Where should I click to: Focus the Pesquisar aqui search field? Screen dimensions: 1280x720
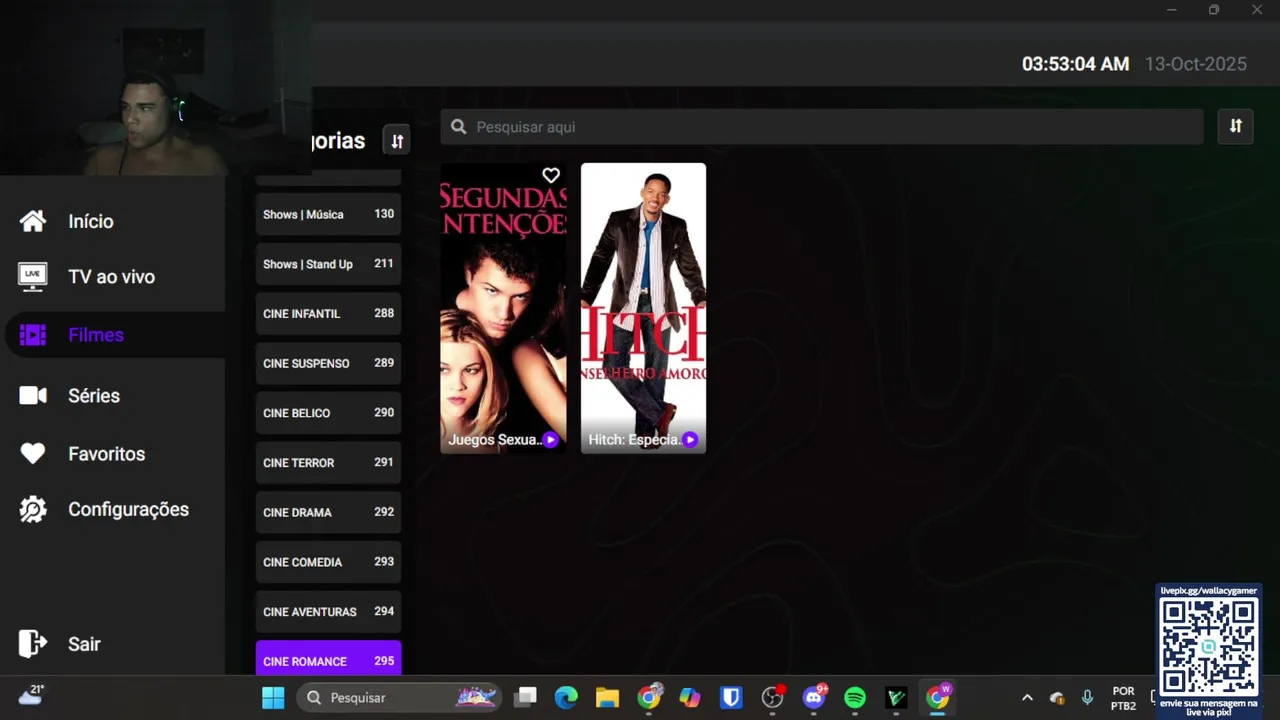822,127
